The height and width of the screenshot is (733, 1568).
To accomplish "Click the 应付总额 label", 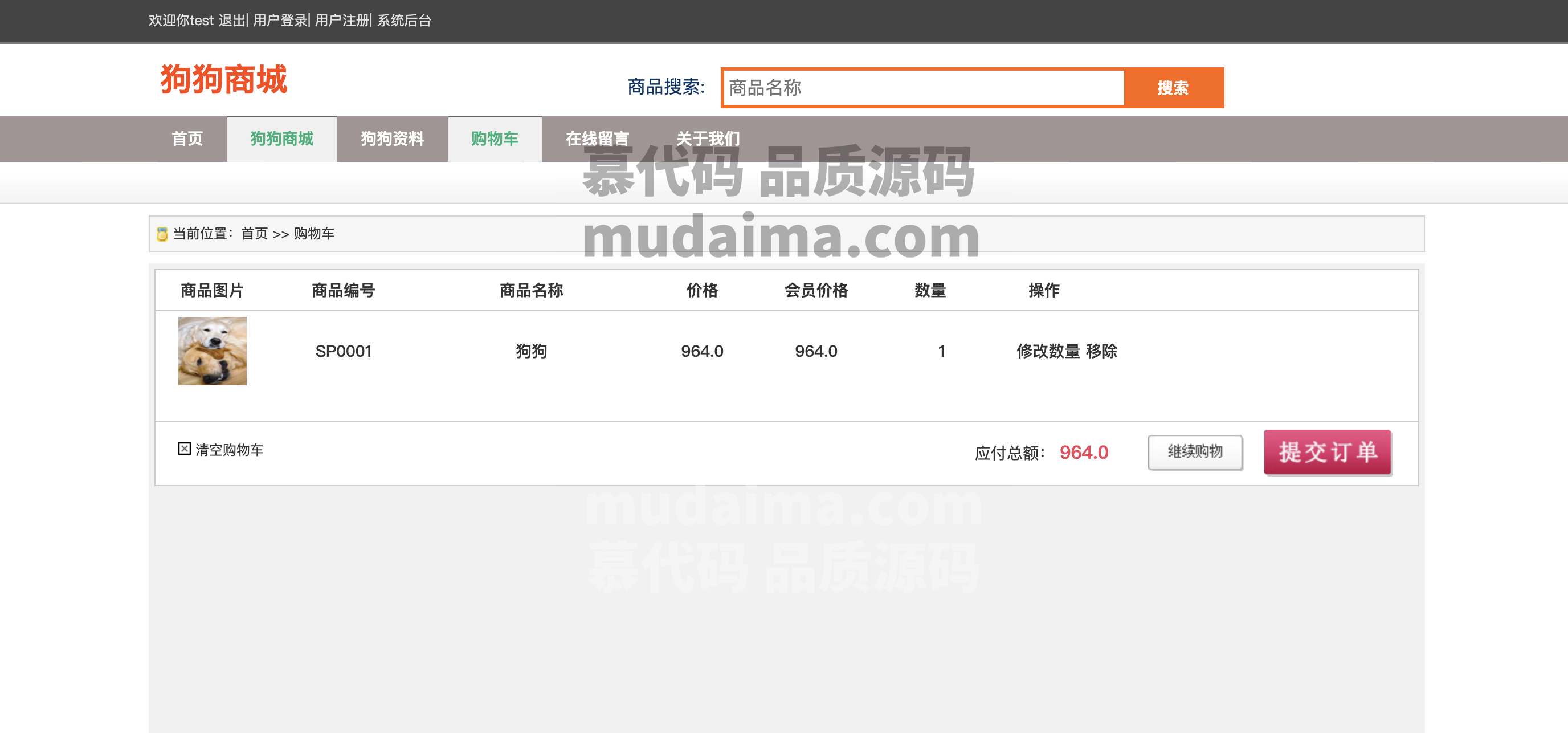I will 1010,453.
